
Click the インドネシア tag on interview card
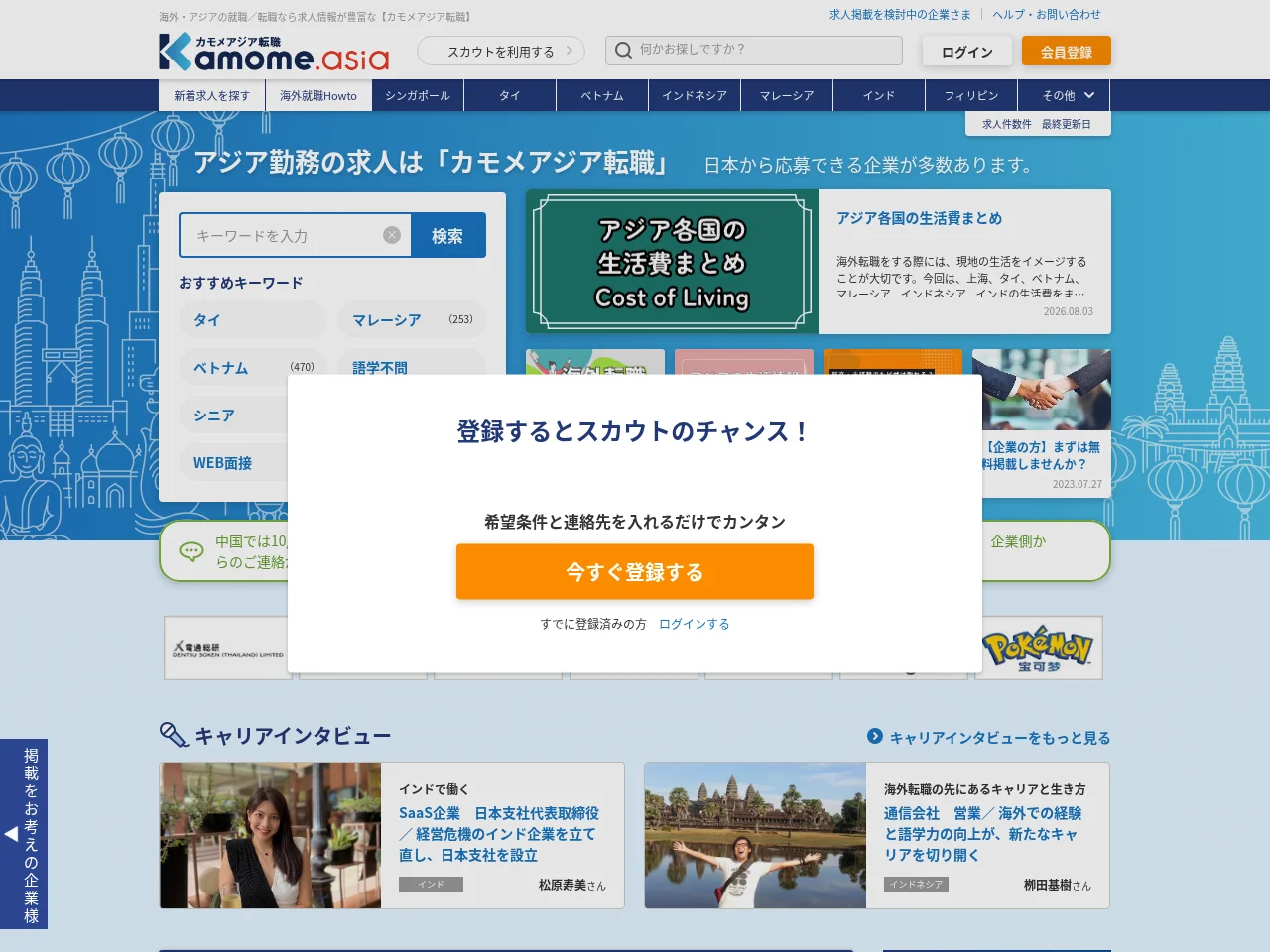[x=916, y=885]
